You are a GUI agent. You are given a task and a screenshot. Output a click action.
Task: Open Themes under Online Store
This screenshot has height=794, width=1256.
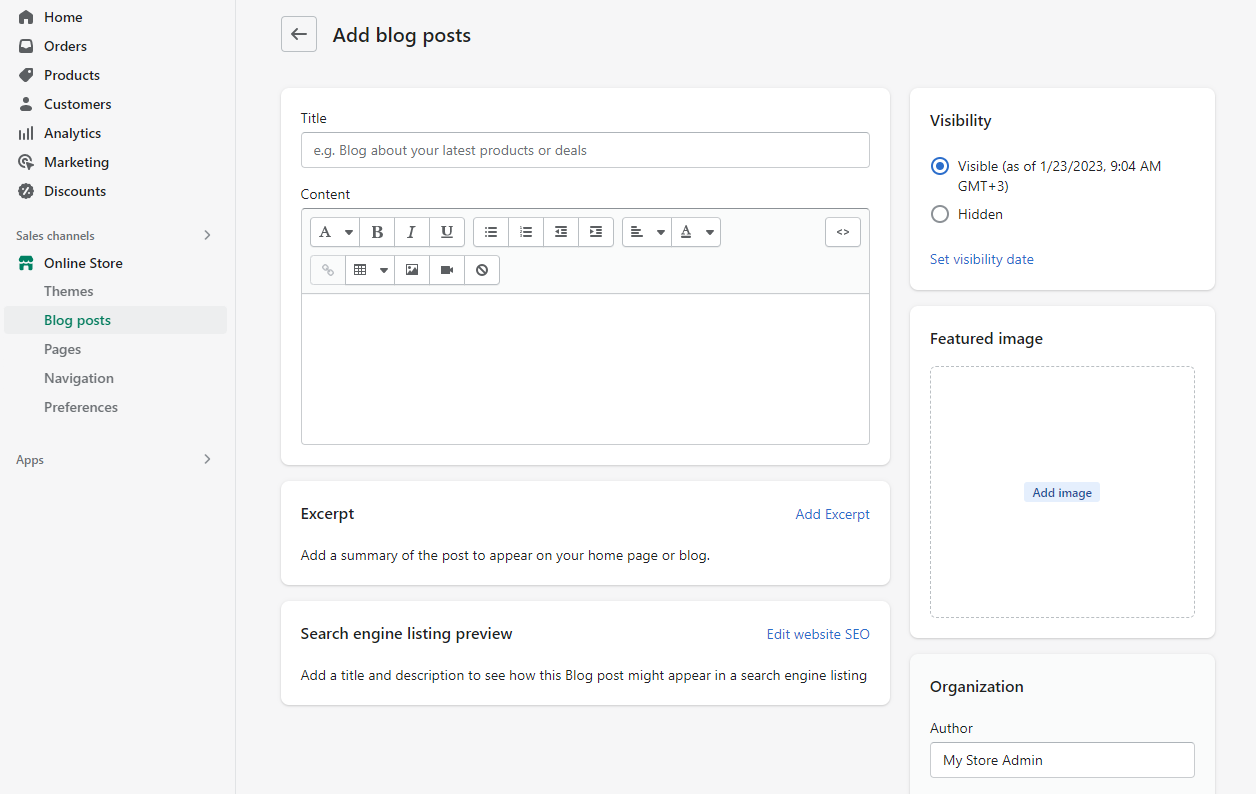(x=69, y=291)
